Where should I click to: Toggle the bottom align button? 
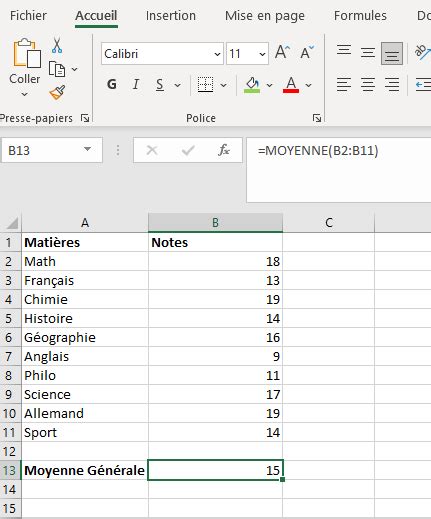pos(392,53)
